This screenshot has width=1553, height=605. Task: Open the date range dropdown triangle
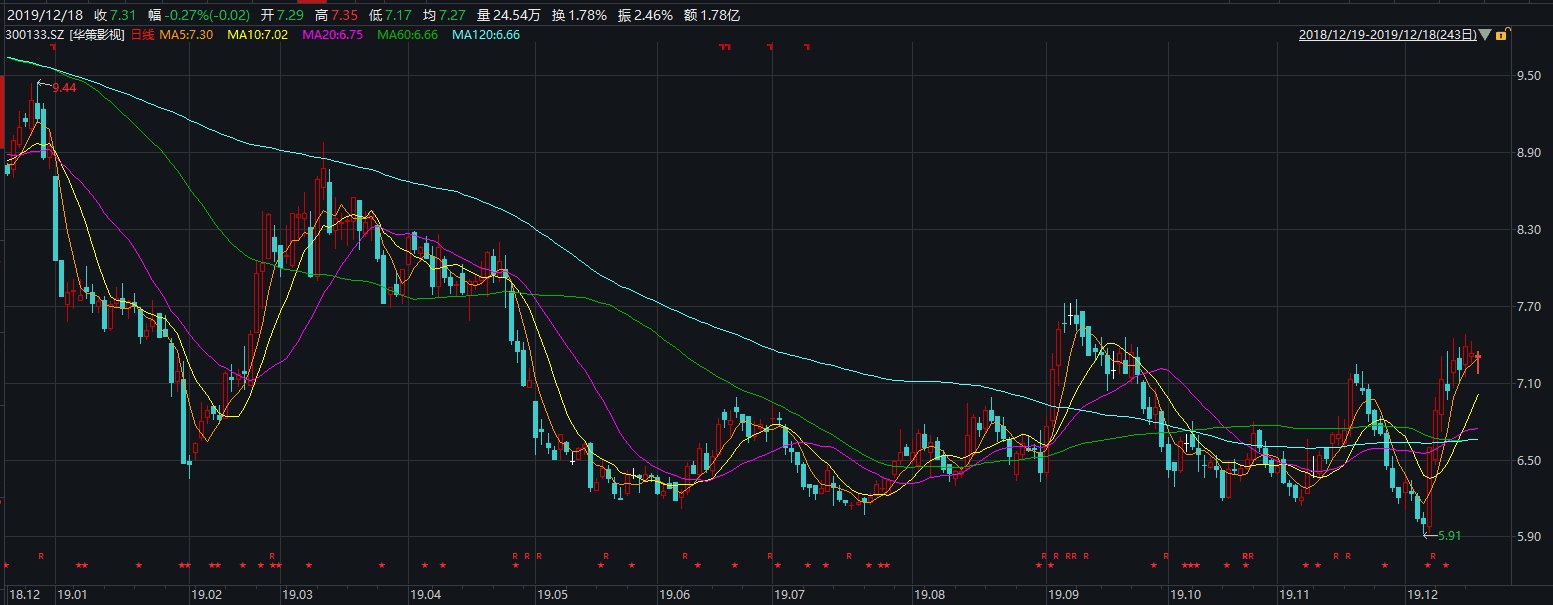point(1485,35)
